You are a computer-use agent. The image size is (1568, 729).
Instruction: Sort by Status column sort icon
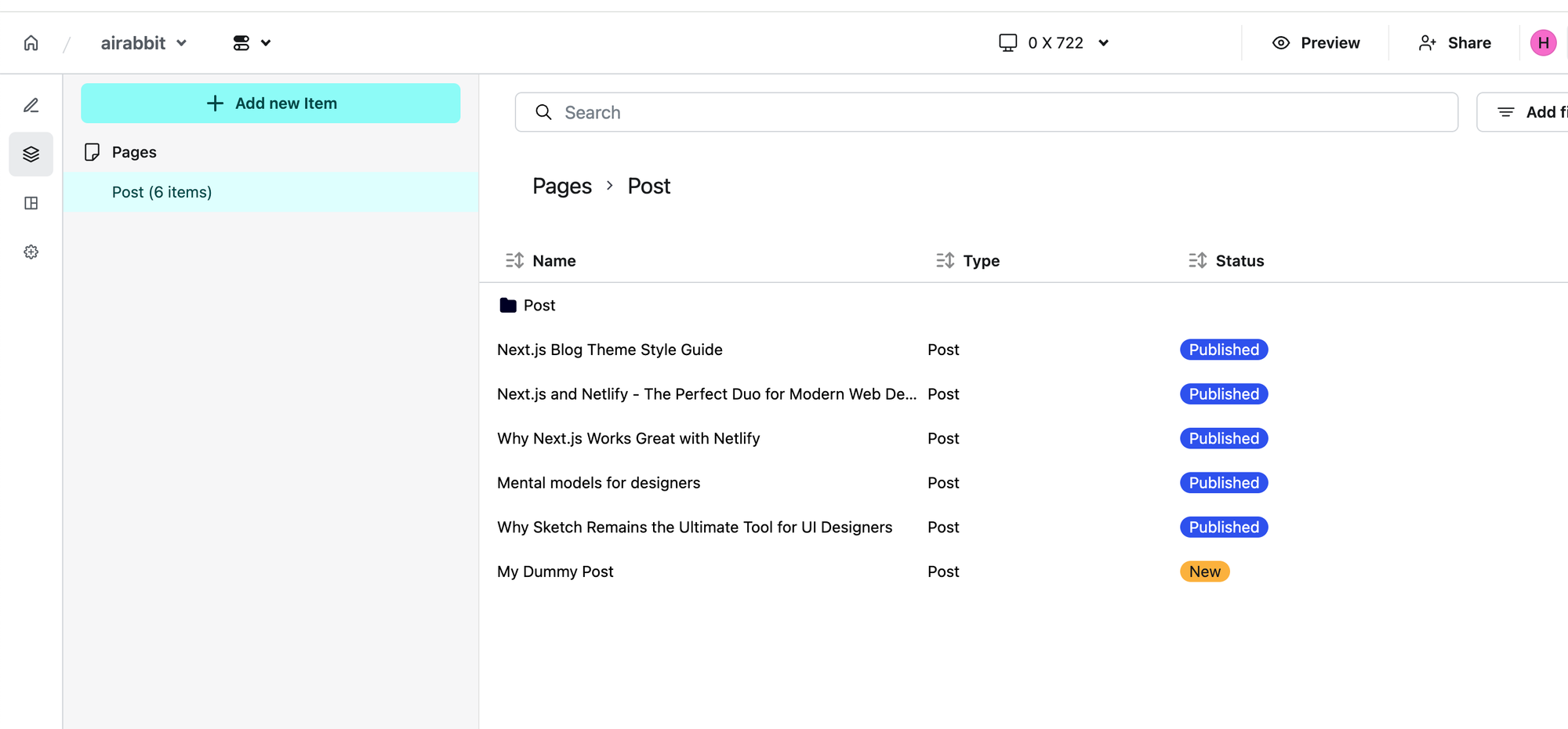[1197, 260]
